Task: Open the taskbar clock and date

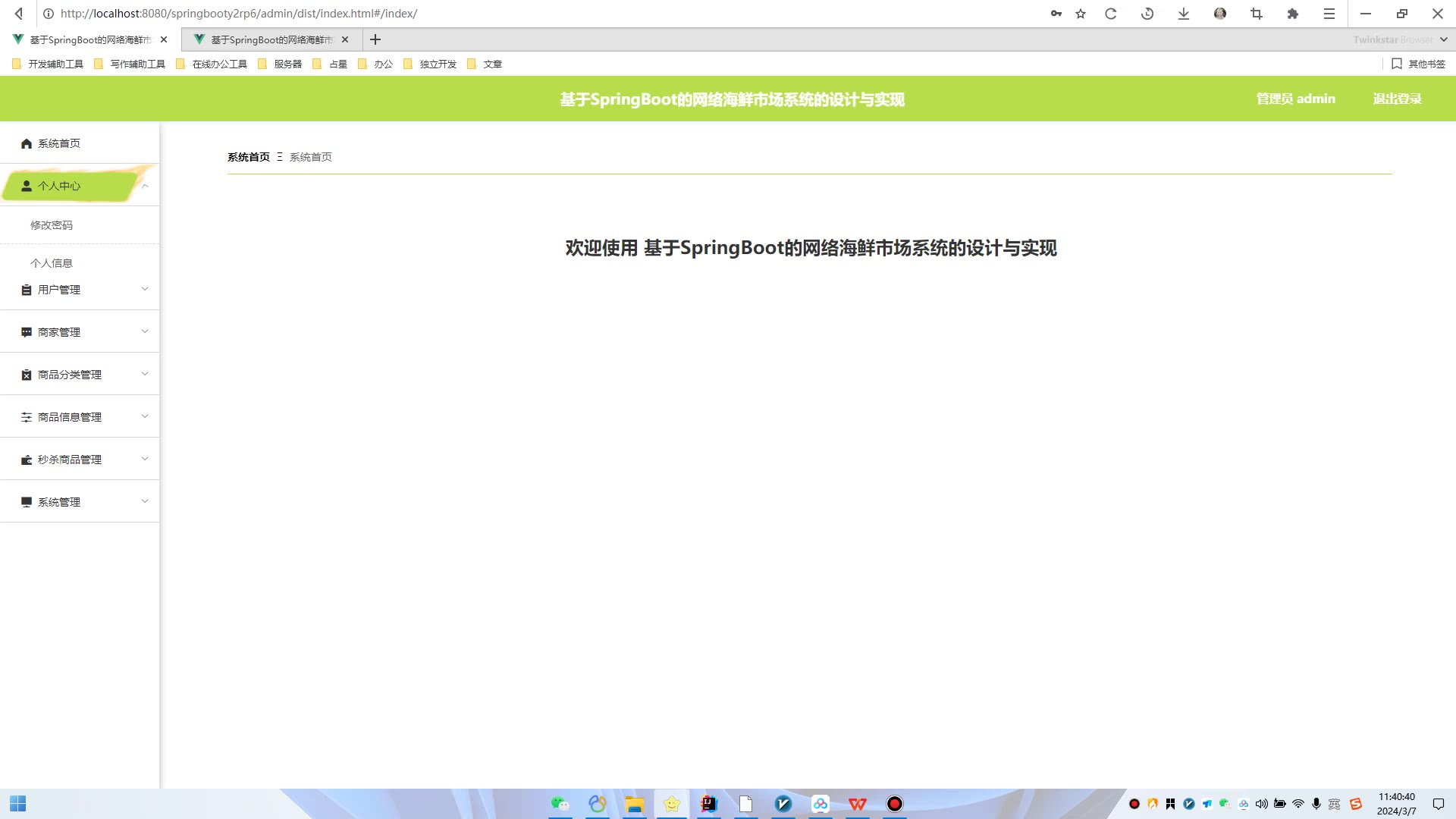Action: [x=1396, y=804]
